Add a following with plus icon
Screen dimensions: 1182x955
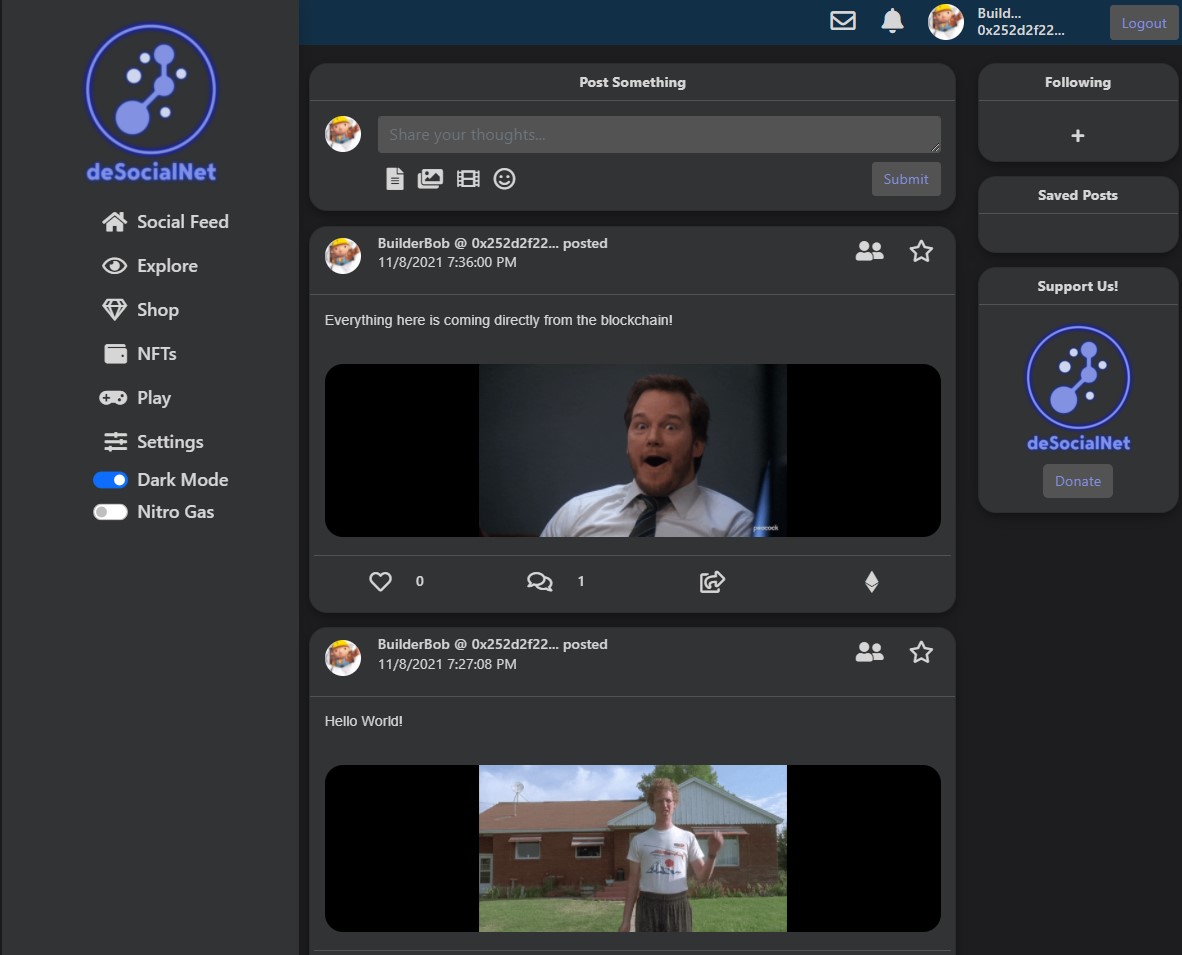click(1078, 136)
